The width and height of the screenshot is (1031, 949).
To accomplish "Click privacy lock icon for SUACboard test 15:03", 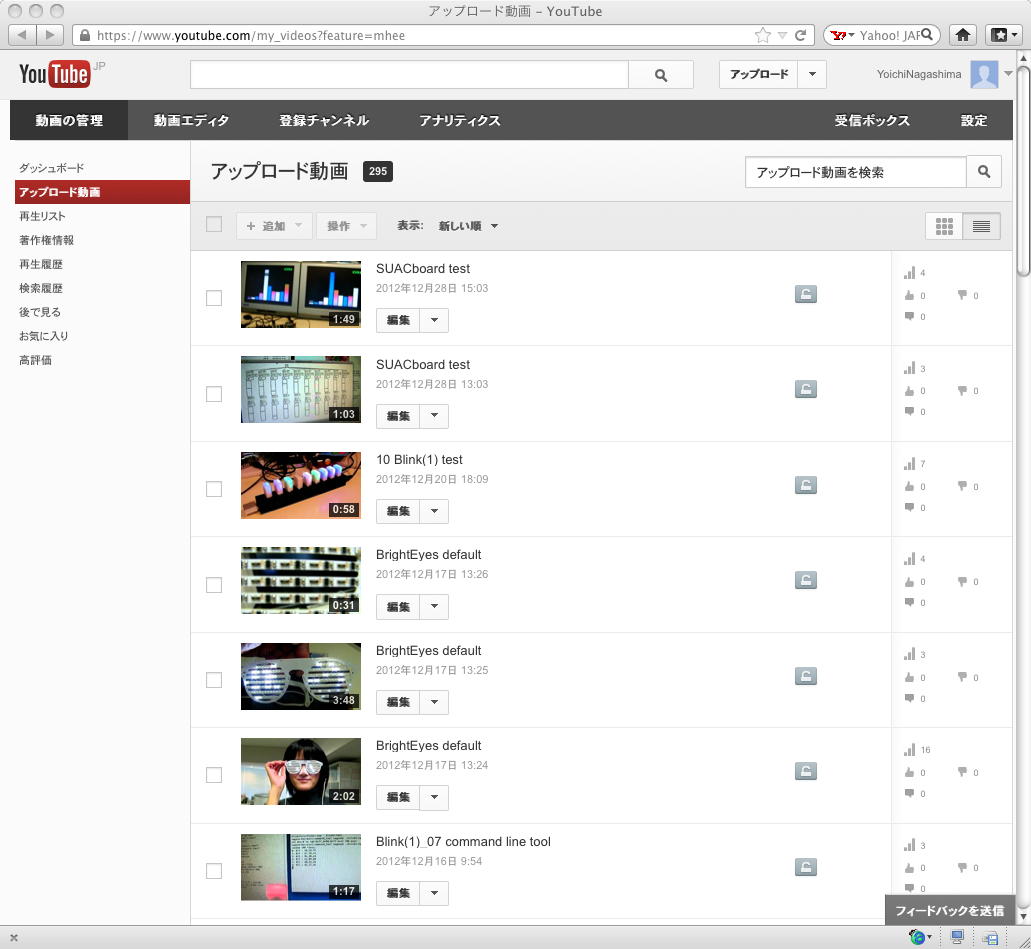I will click(805, 294).
